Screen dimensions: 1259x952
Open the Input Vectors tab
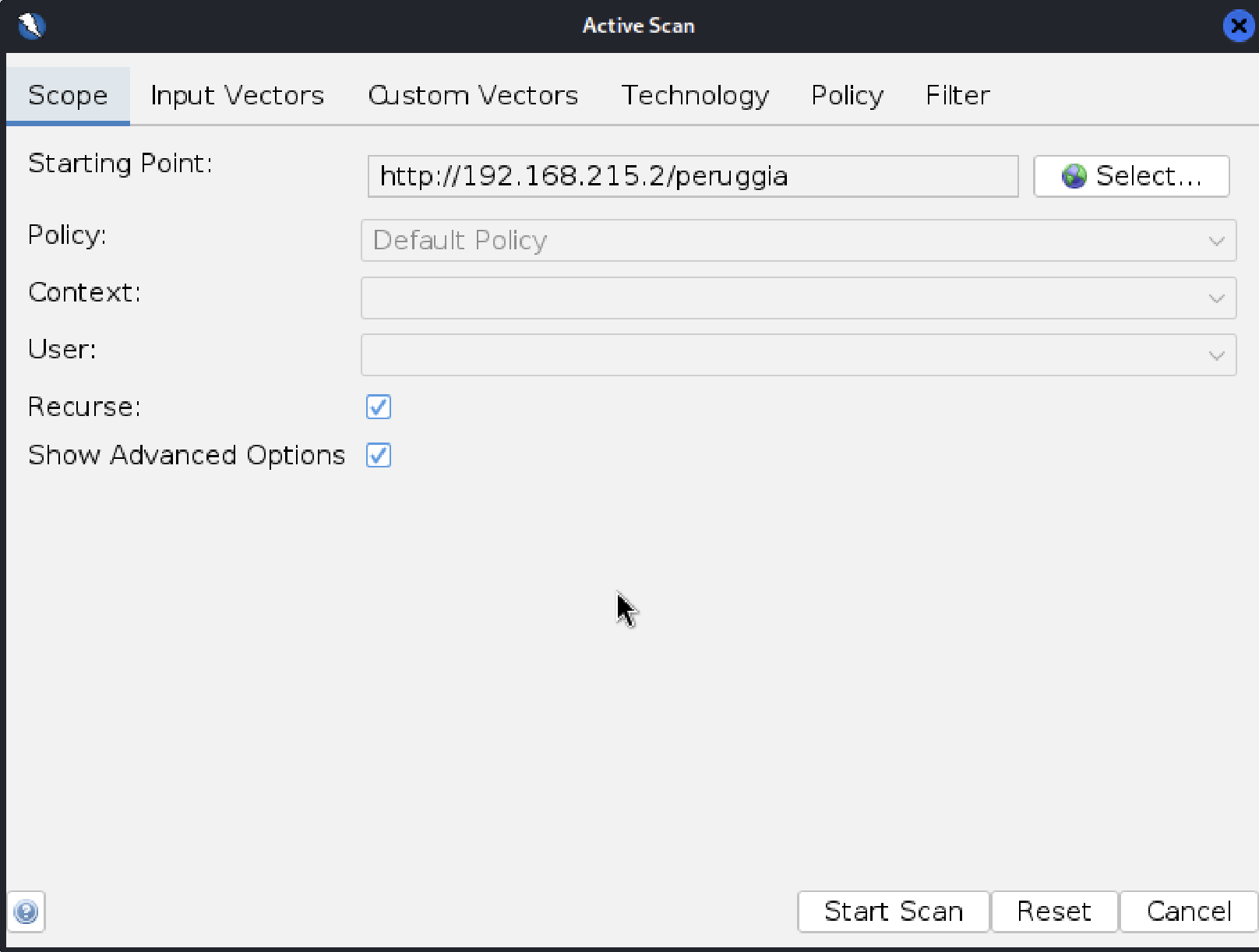(237, 95)
